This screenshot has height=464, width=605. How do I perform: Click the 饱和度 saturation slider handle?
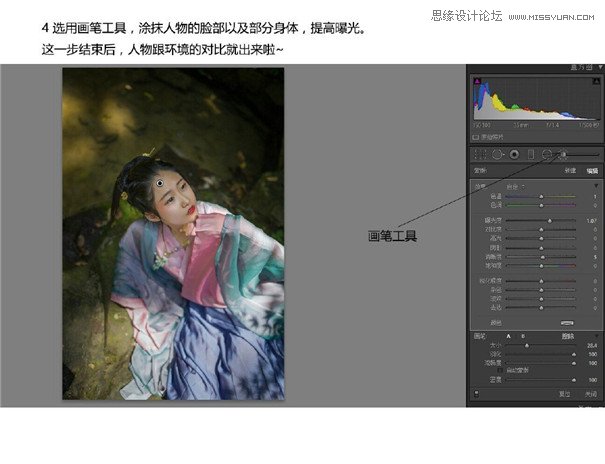[541, 266]
